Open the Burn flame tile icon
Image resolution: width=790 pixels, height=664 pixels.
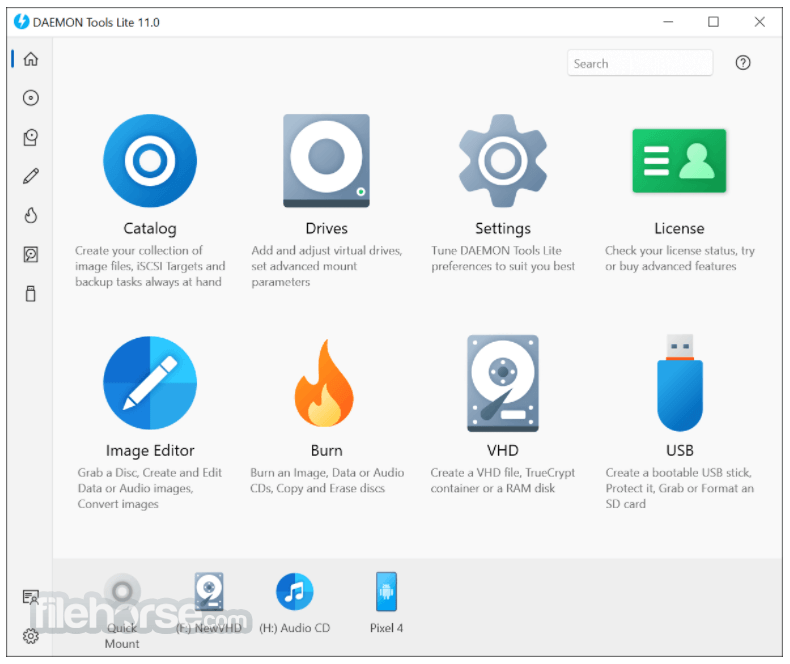click(325, 383)
